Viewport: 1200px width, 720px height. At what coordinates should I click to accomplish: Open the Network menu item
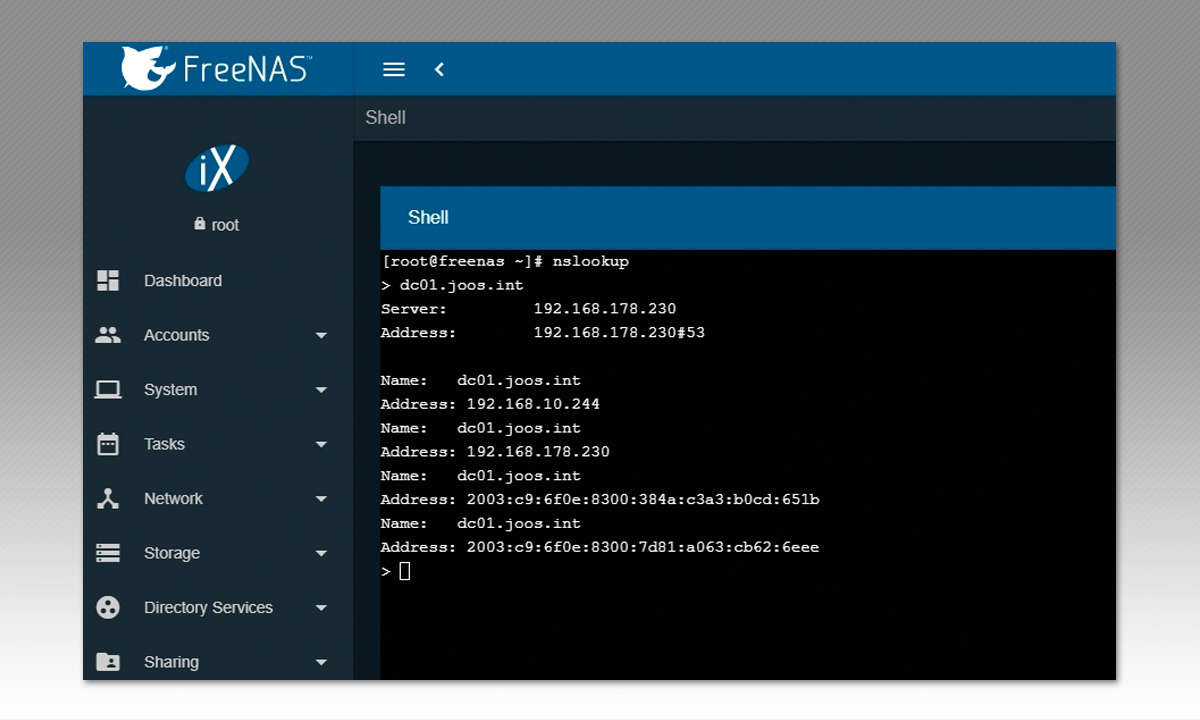(173, 498)
